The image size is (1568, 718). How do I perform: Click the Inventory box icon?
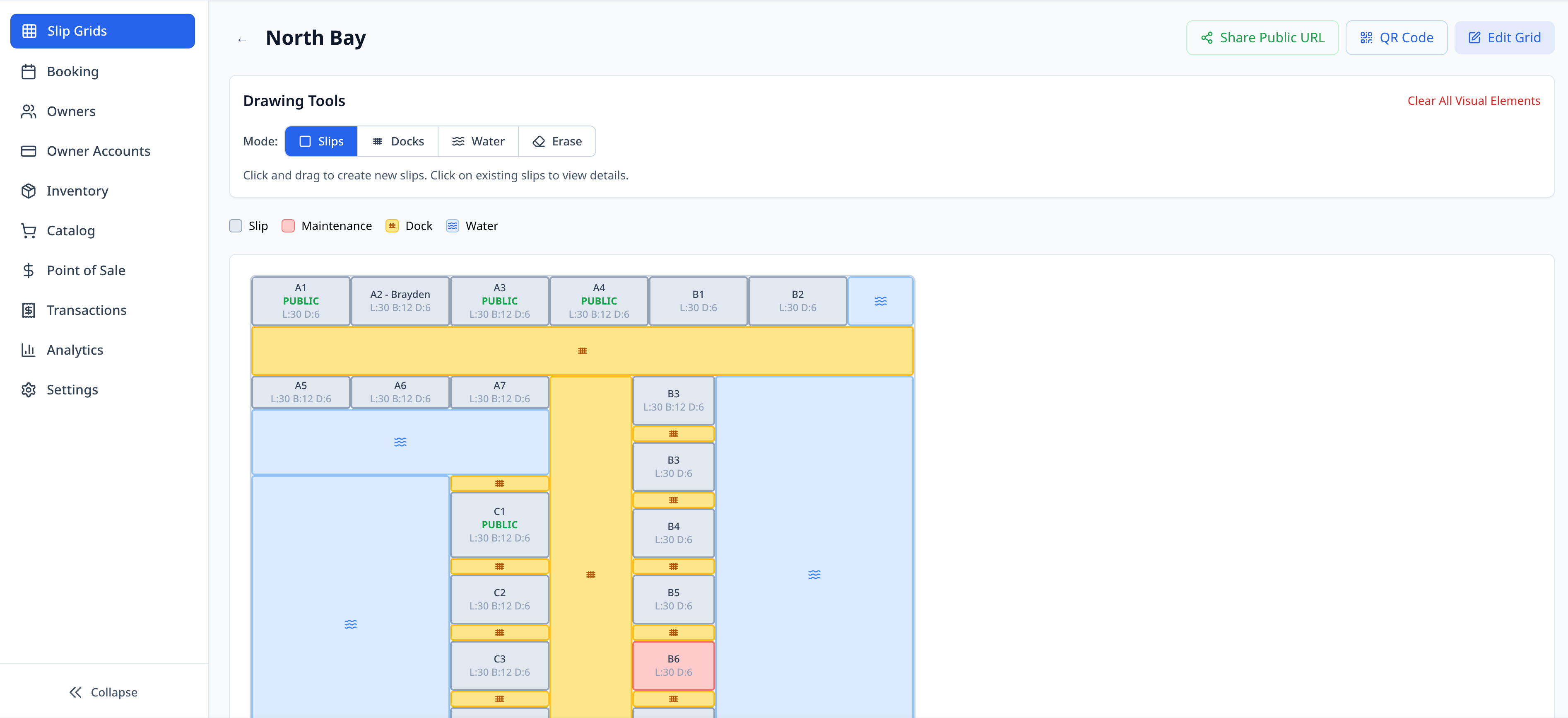(x=29, y=191)
